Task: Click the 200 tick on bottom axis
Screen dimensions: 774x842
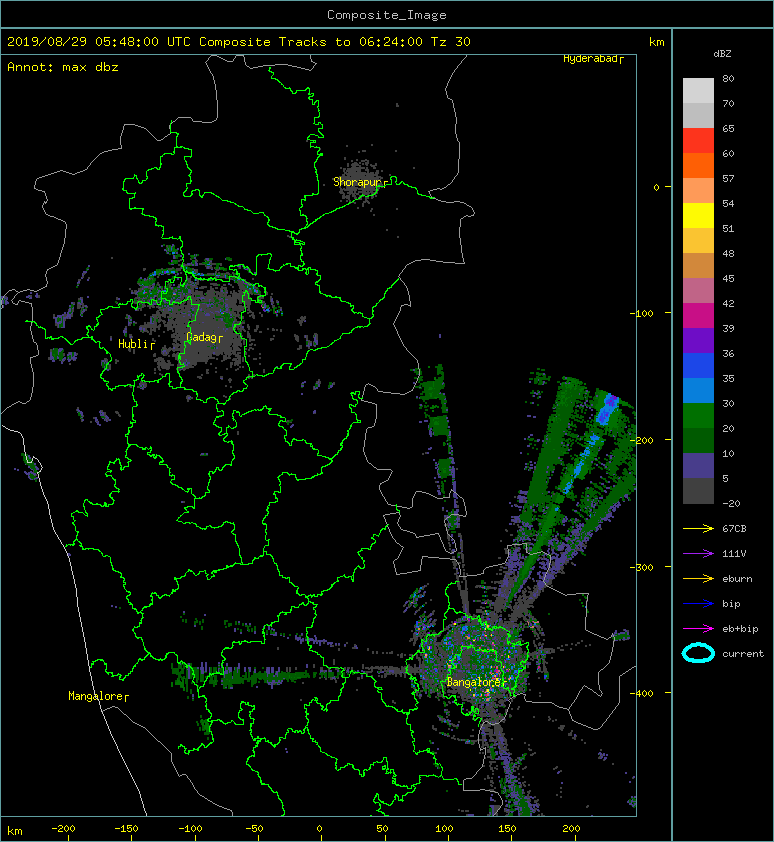Action: tap(571, 829)
